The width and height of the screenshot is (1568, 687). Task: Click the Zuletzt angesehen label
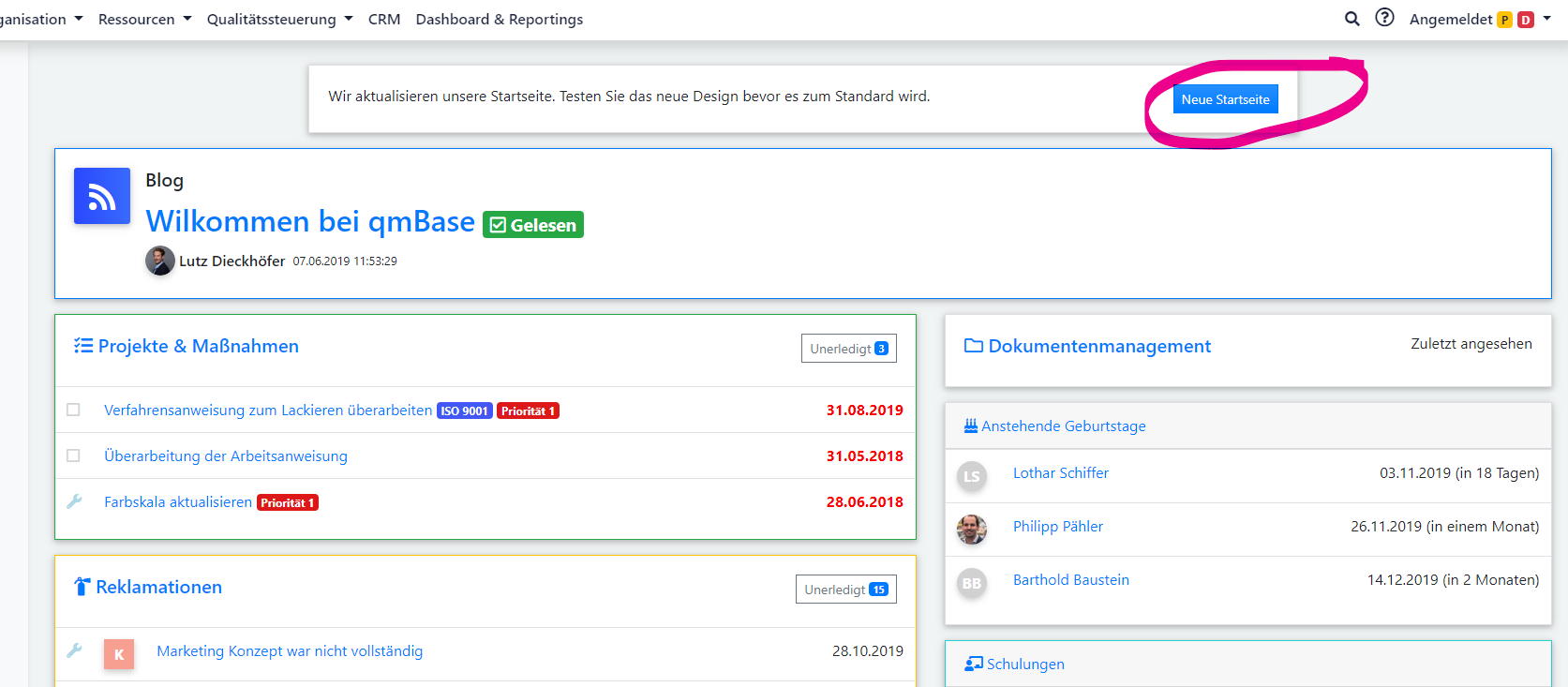click(x=1471, y=344)
